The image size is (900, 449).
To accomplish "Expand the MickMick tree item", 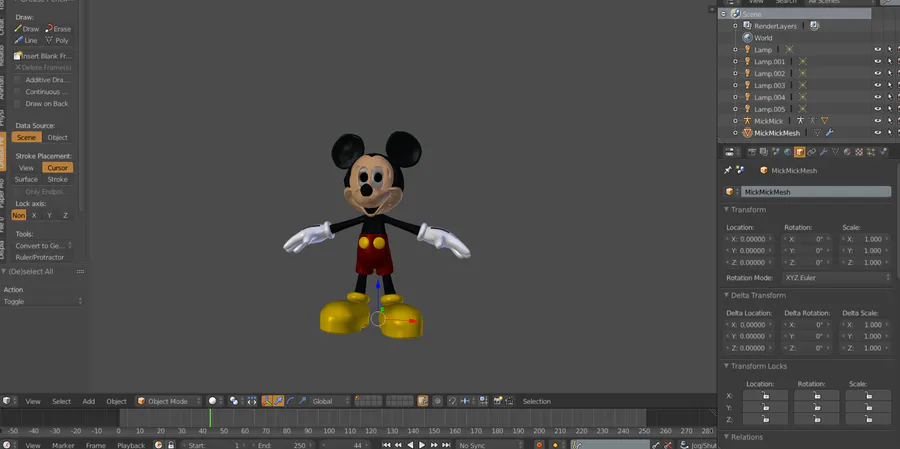I will pos(735,121).
